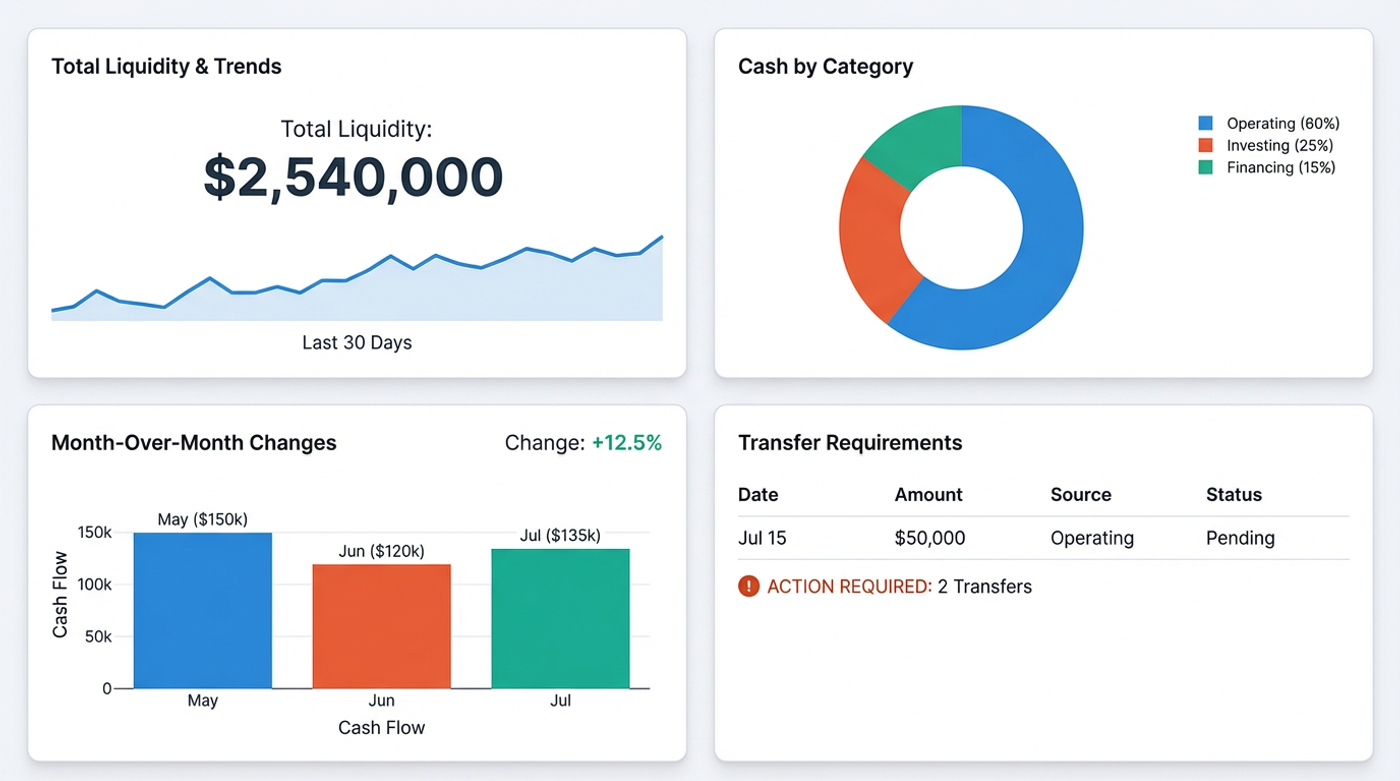The width and height of the screenshot is (1400, 781).
Task: Click the Total Liquidity & Trends heading
Action: pyautogui.click(x=166, y=67)
